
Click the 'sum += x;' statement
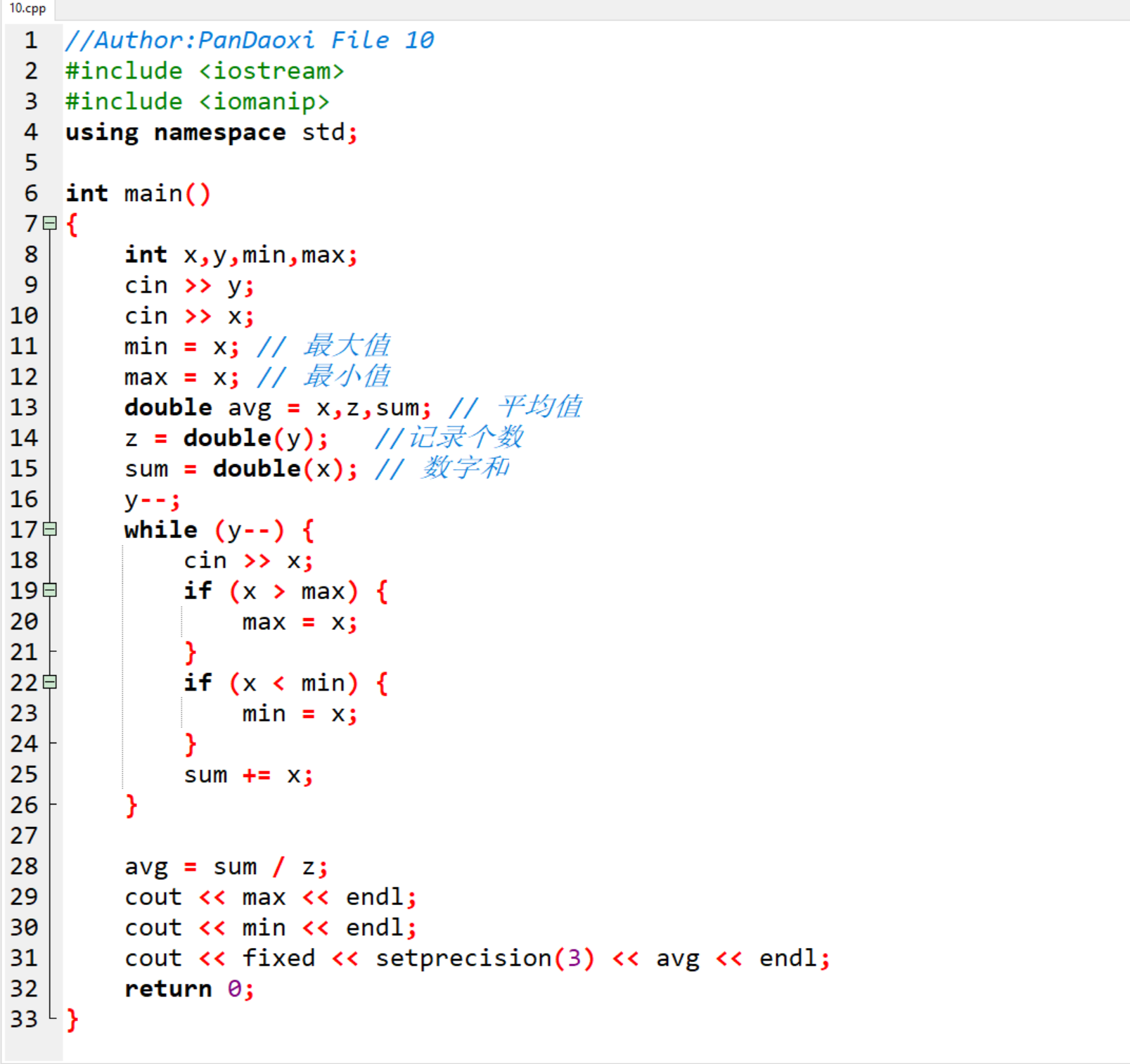point(248,775)
